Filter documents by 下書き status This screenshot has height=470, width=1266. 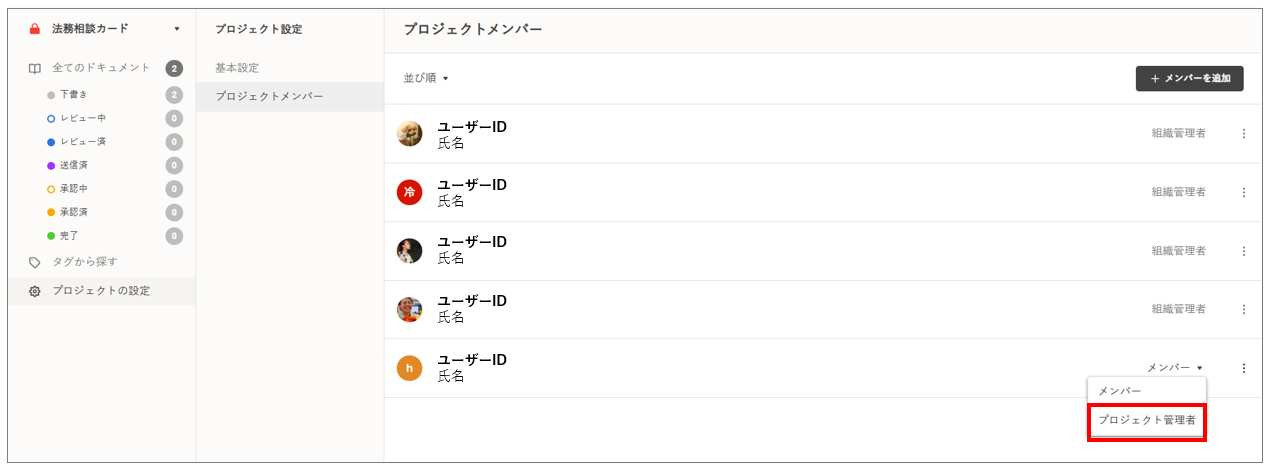(74, 95)
